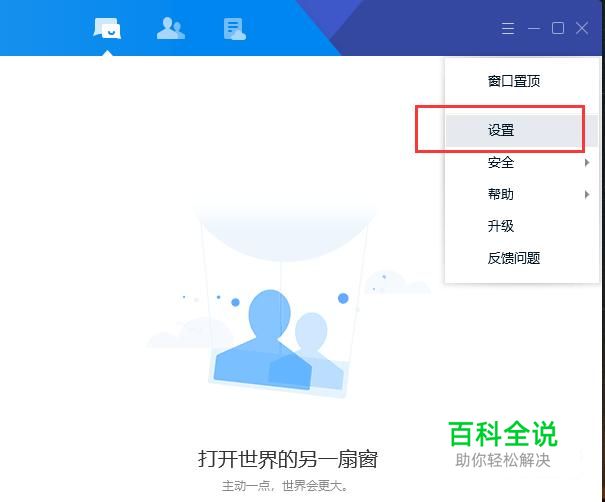The height and width of the screenshot is (502, 605).
Task: Switch to the contacts people icon
Action: [x=171, y=28]
